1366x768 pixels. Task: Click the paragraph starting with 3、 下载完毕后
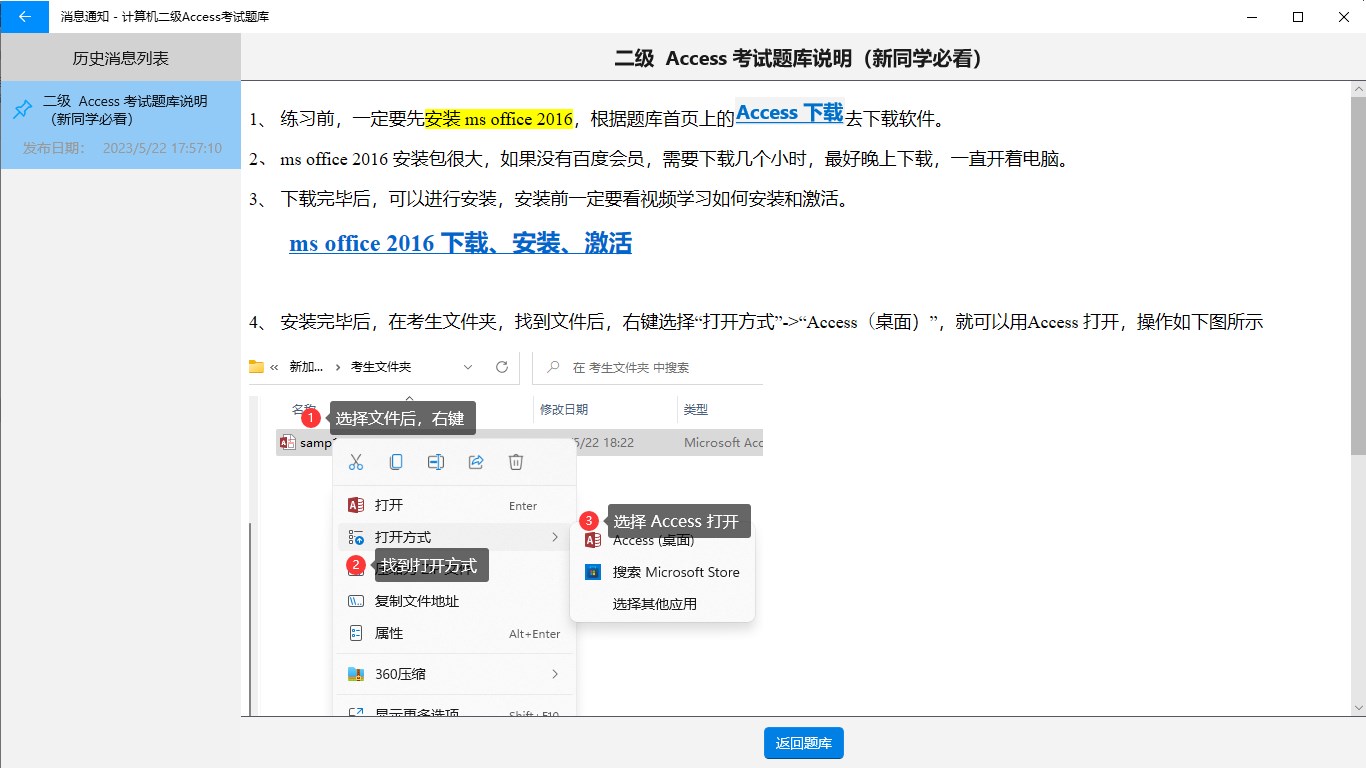549,199
